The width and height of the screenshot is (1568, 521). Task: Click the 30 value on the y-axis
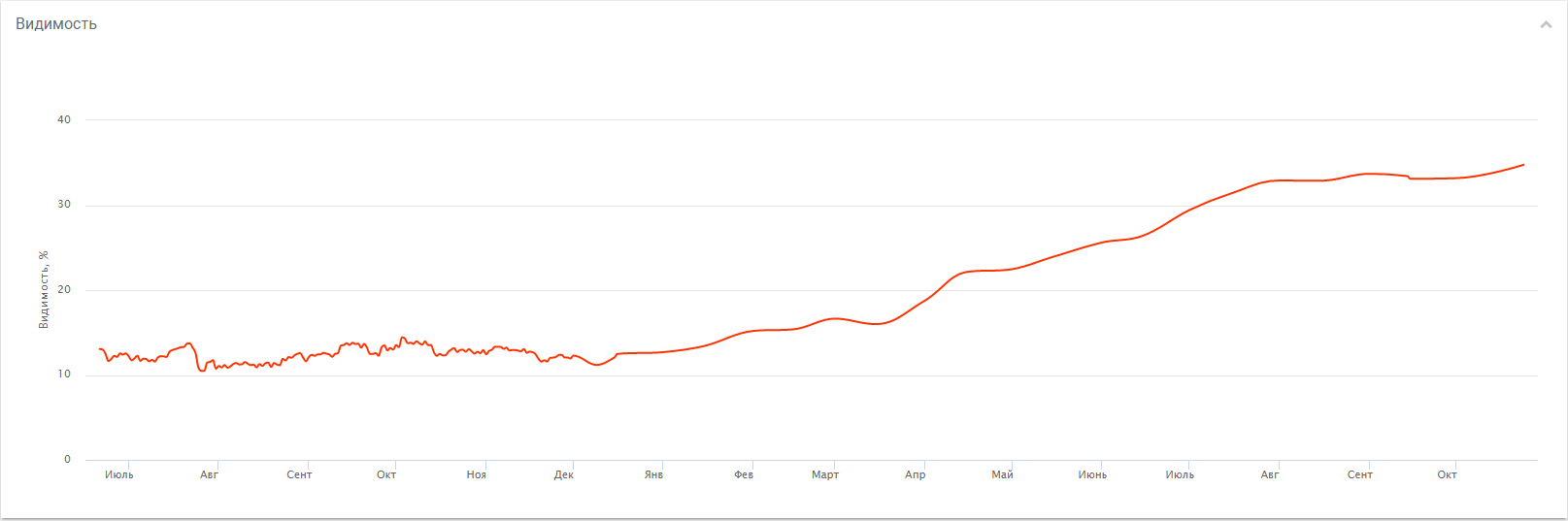click(x=64, y=205)
